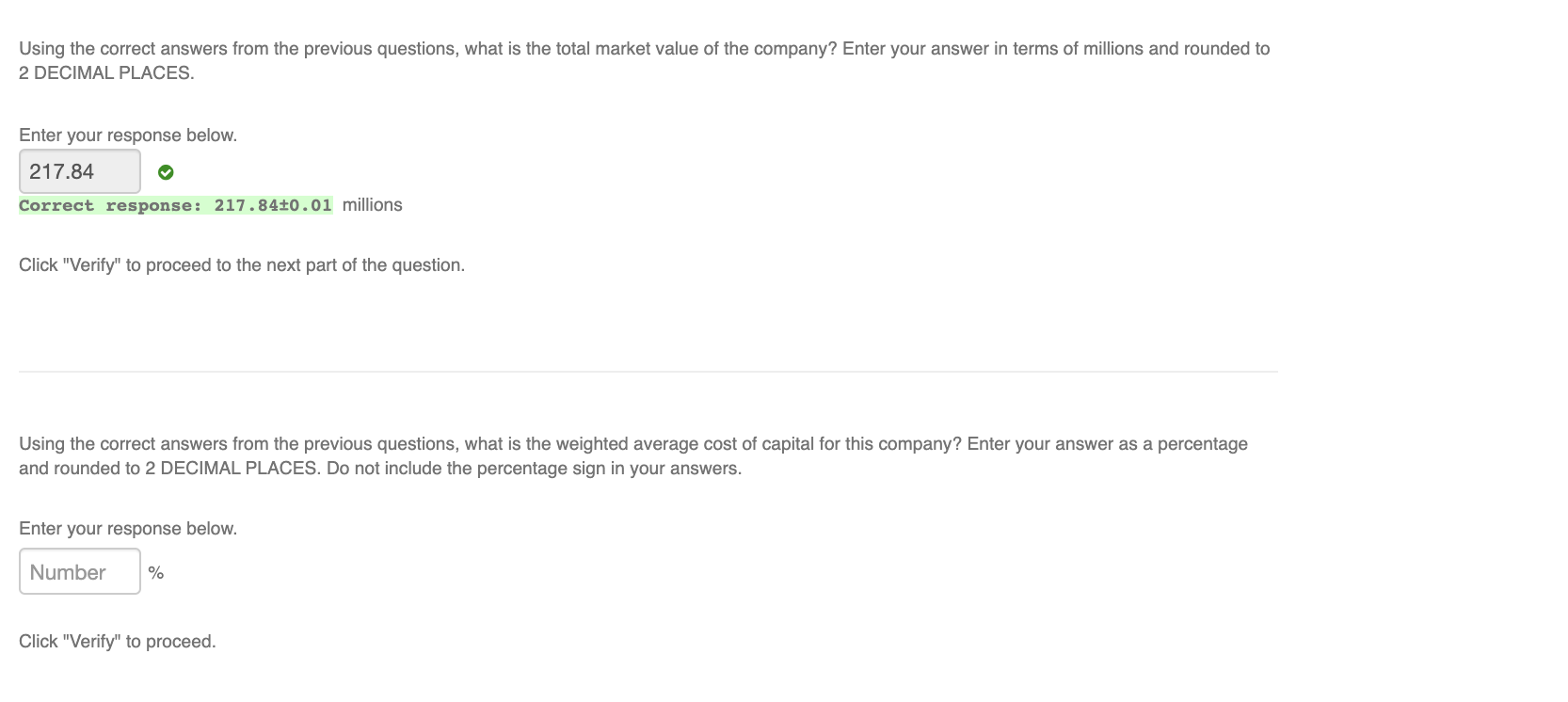The image size is (1568, 702).
Task: Select the weighted average cost question text
Action: point(632,443)
